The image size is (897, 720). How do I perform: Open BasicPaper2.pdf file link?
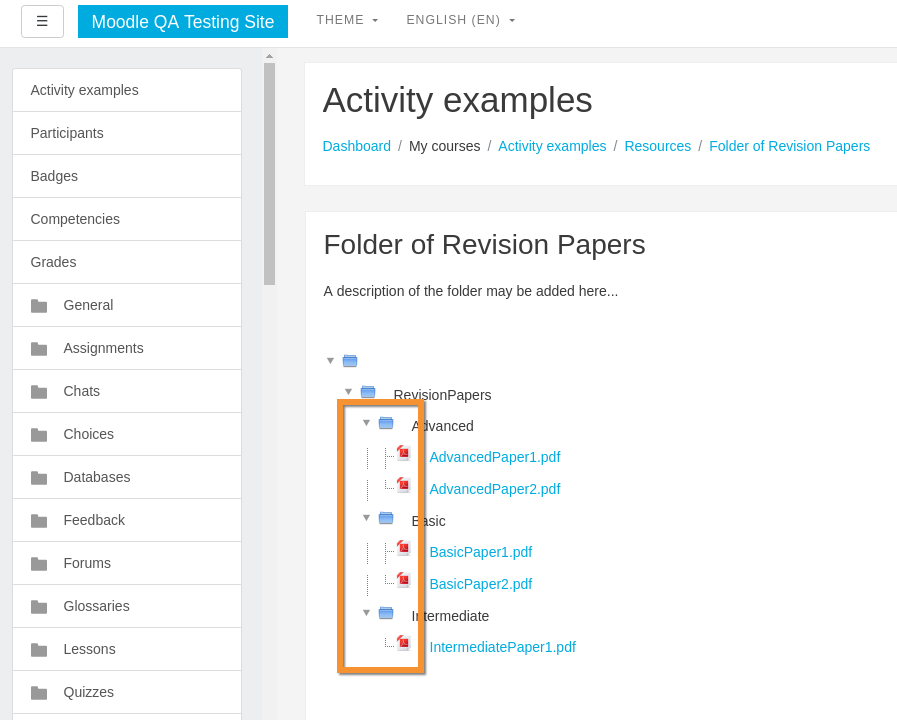(x=481, y=584)
